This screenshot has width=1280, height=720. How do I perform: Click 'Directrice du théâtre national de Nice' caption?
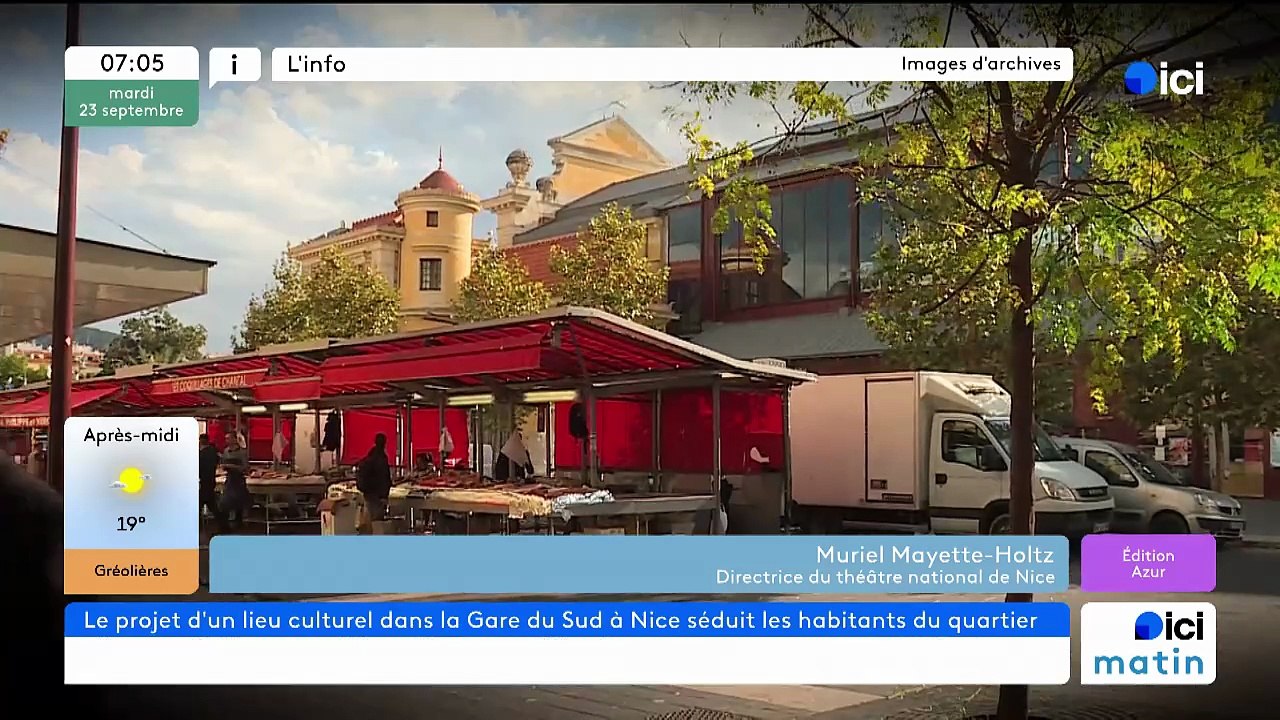[885, 577]
